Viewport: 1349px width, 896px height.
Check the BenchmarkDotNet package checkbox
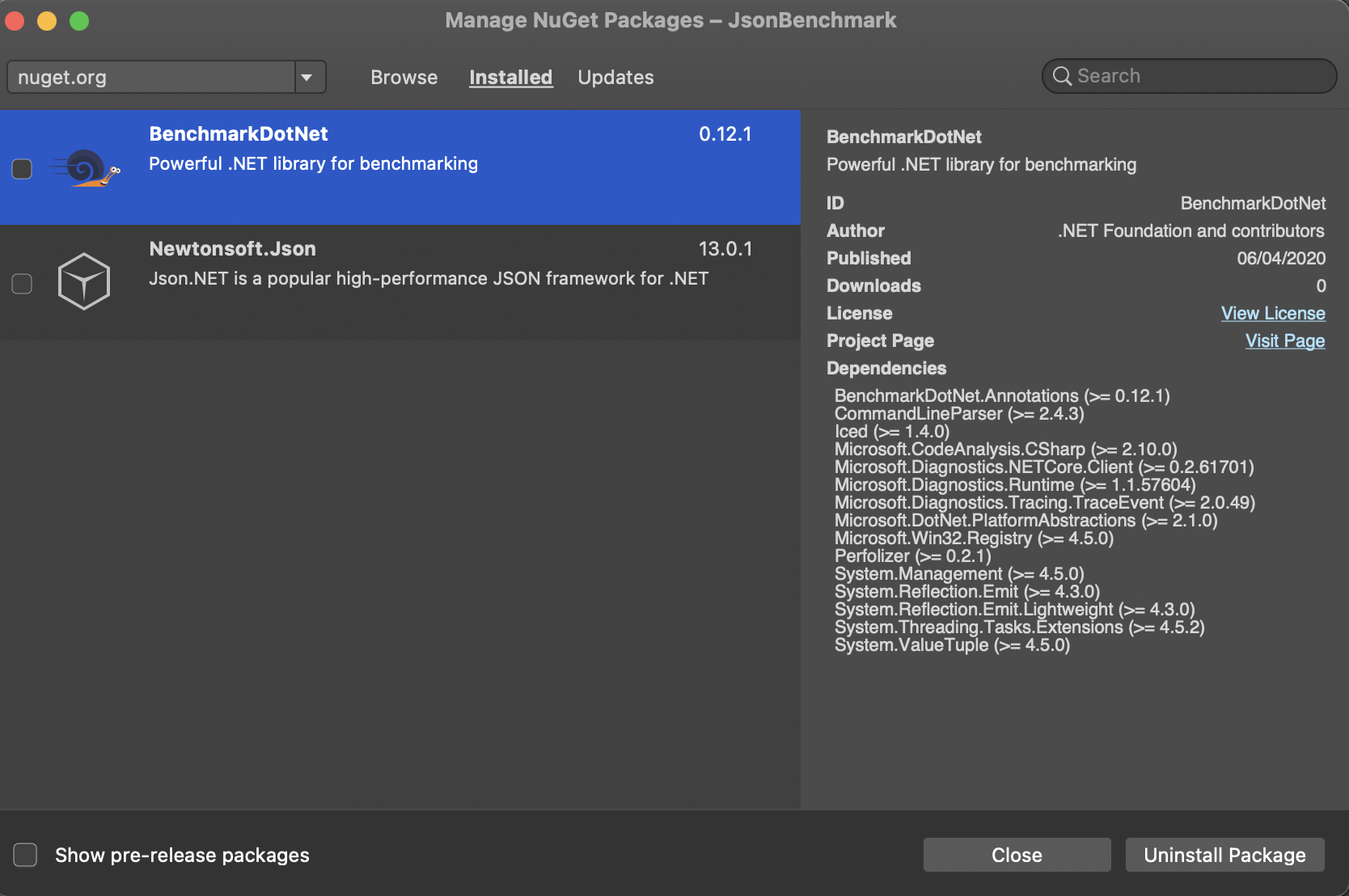pos(22,168)
